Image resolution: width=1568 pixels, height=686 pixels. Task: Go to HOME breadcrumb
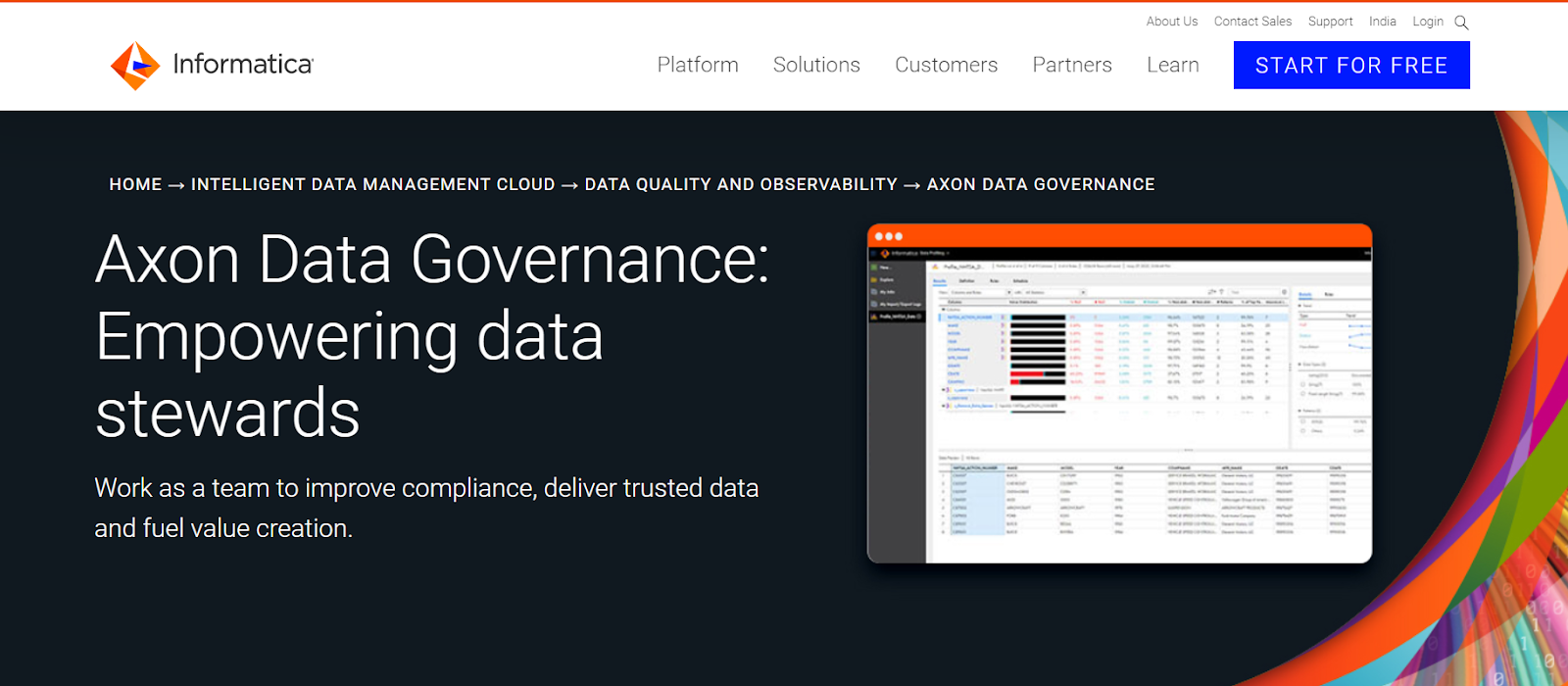coord(135,184)
